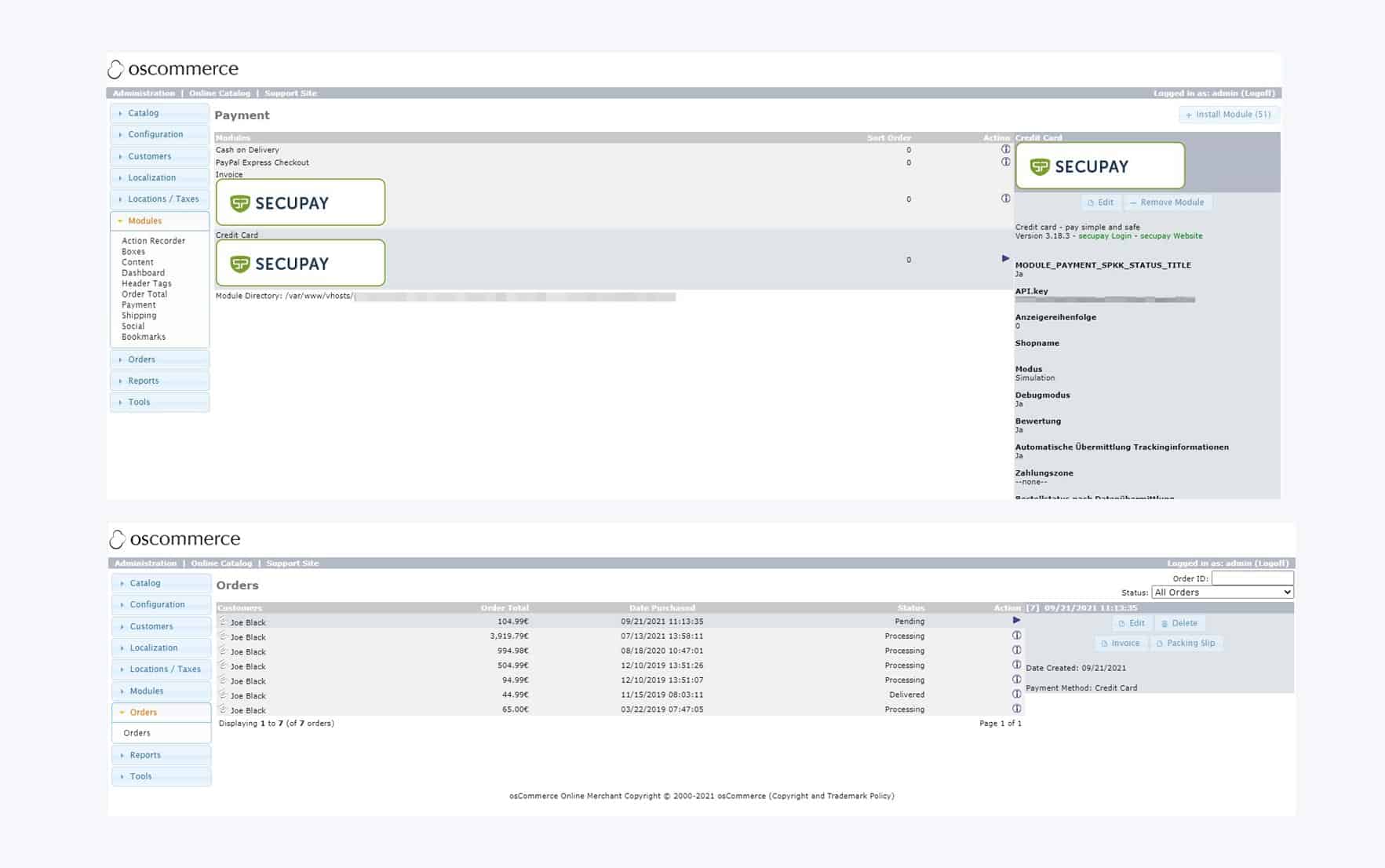Open the secupay Website link
Viewport: 1385px width, 868px height.
[x=1171, y=235]
